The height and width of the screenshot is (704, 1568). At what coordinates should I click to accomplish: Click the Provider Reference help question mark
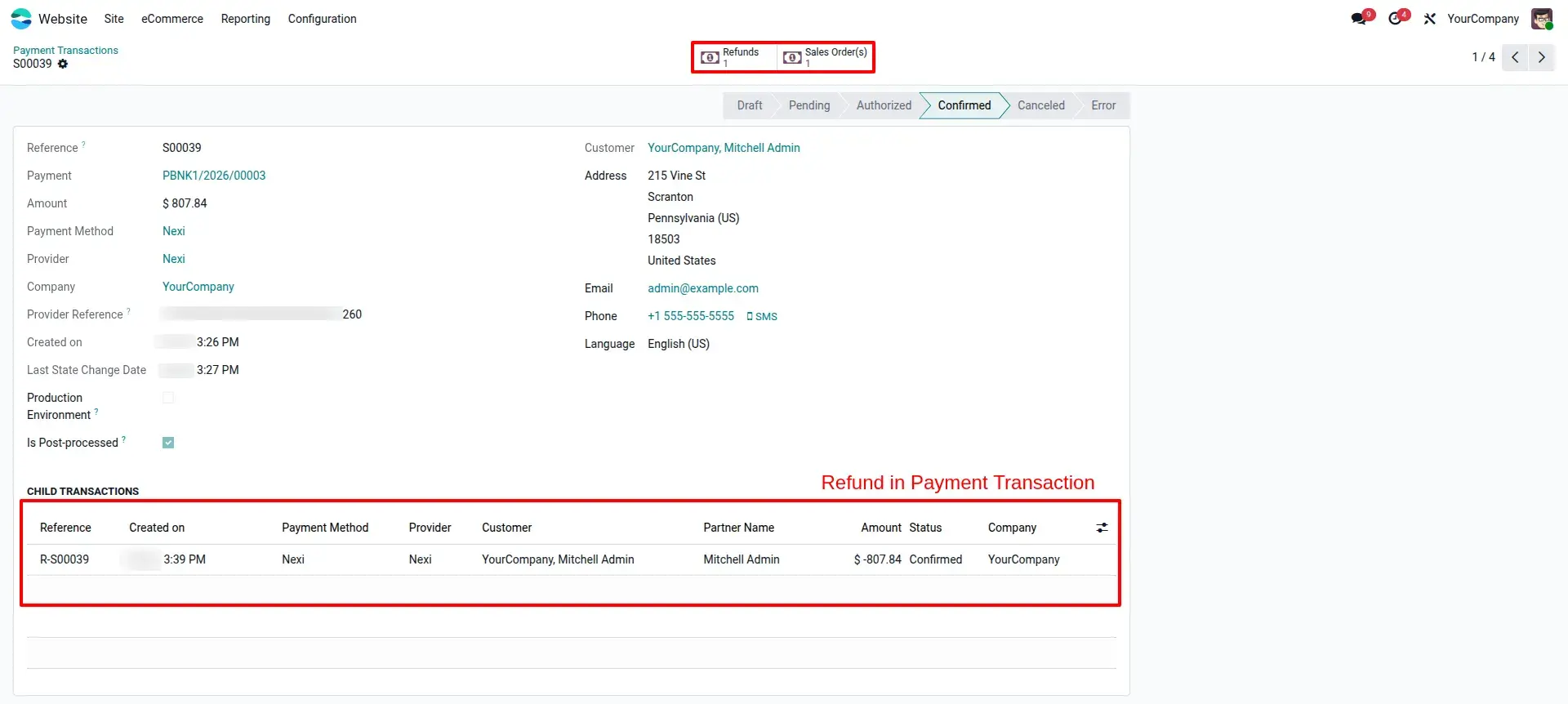128,311
